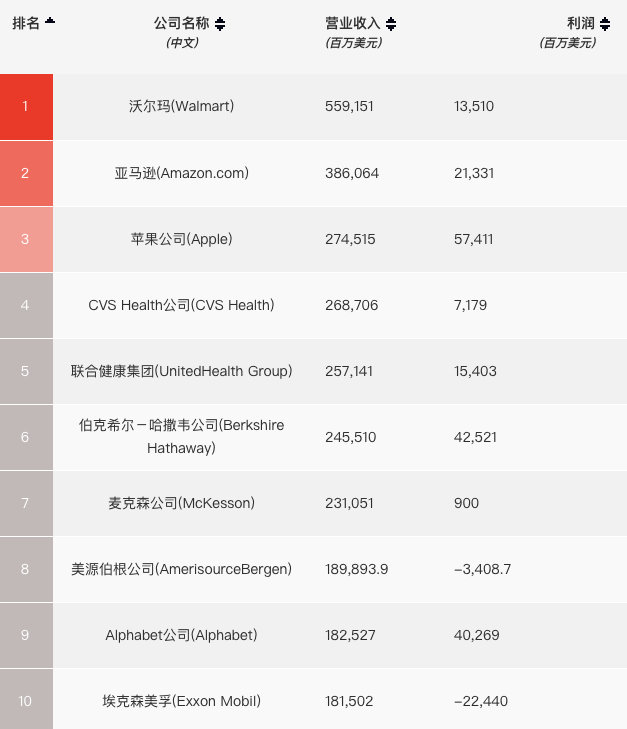Click Walmart profit 13,510
Image resolution: width=627 pixels, height=729 pixels.
coord(474,106)
